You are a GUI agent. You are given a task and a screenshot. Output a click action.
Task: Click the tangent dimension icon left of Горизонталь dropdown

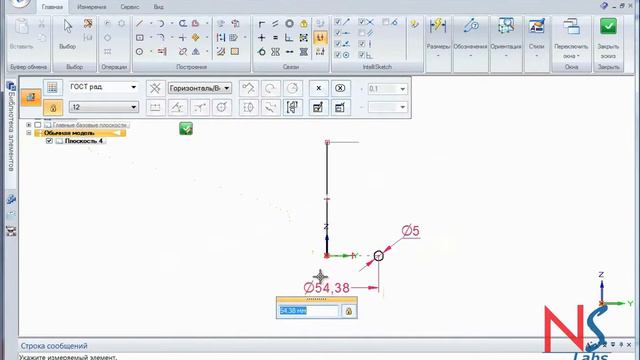point(155,88)
